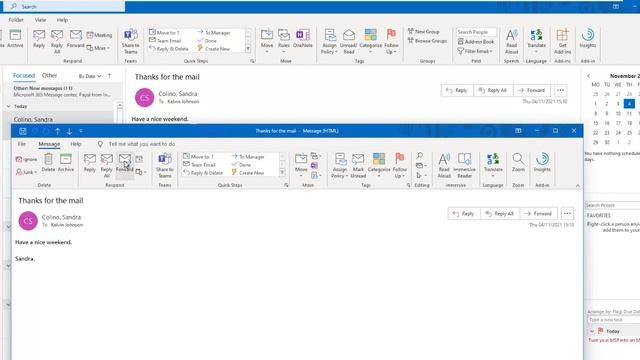Click the Tell me what you want to do box
640x360 pixels.
click(x=141, y=144)
